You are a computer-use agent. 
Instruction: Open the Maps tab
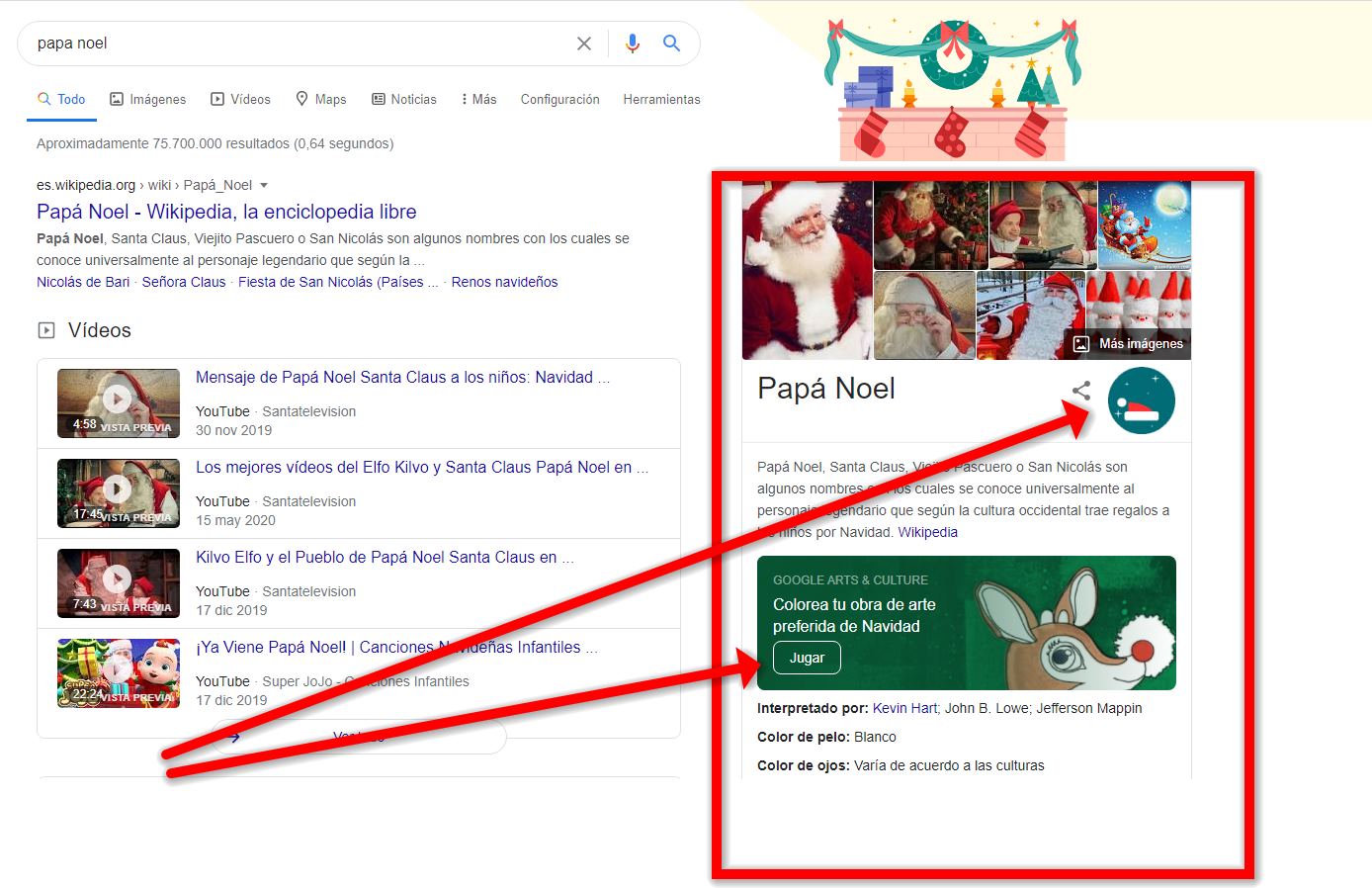coord(321,99)
